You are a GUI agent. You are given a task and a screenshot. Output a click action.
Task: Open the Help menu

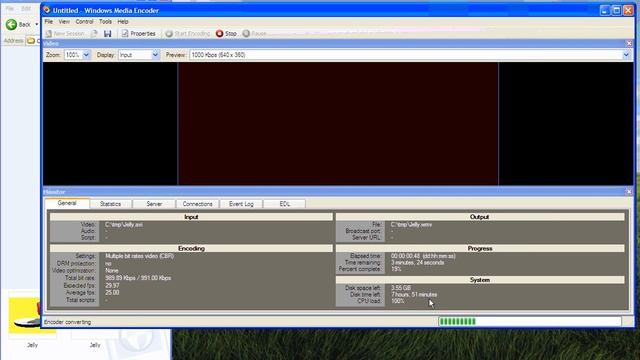tap(123, 22)
